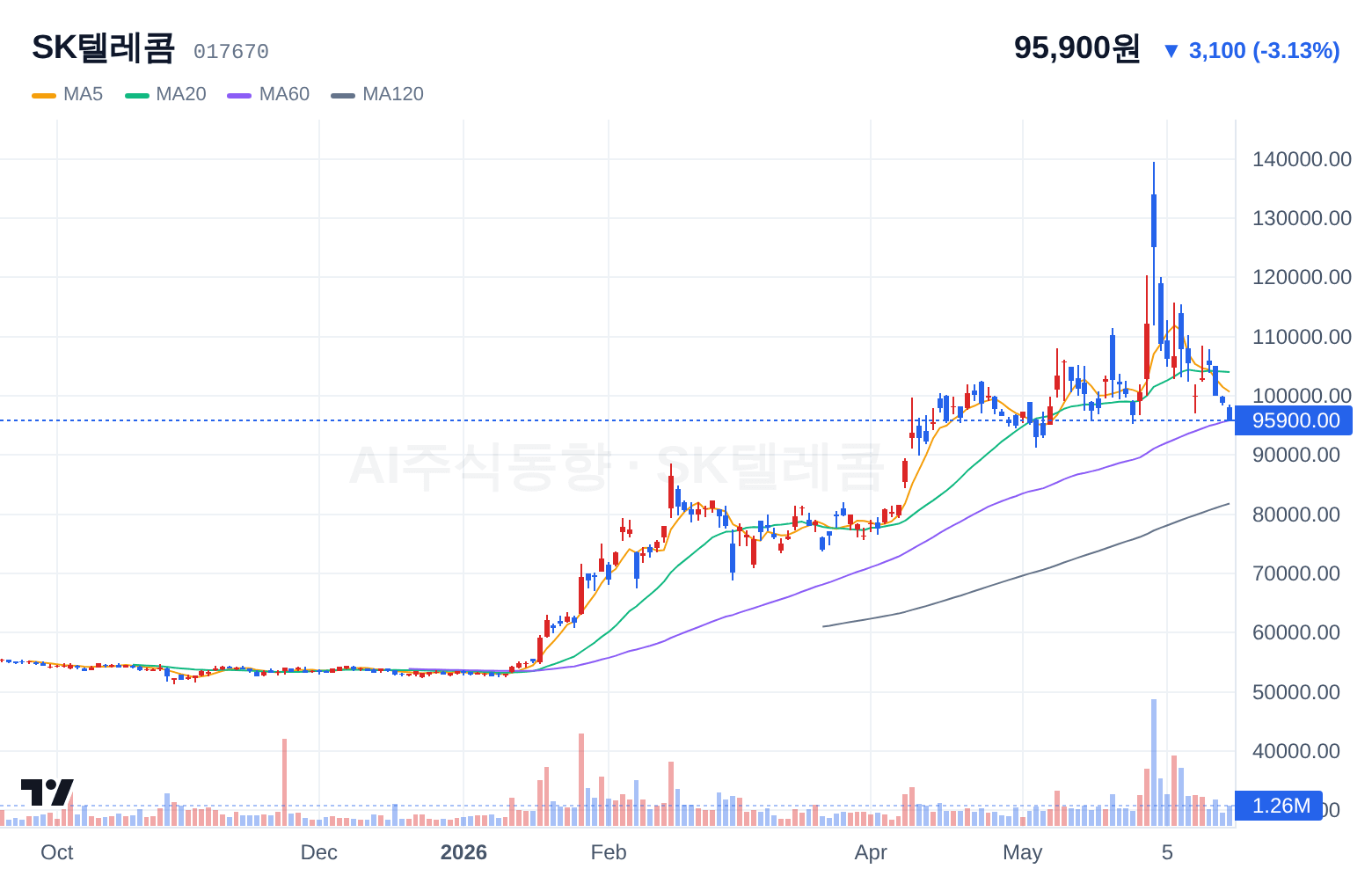Image resolution: width=1372 pixels, height=876 pixels.
Task: Click the 017670 ticker code
Action: tap(231, 52)
